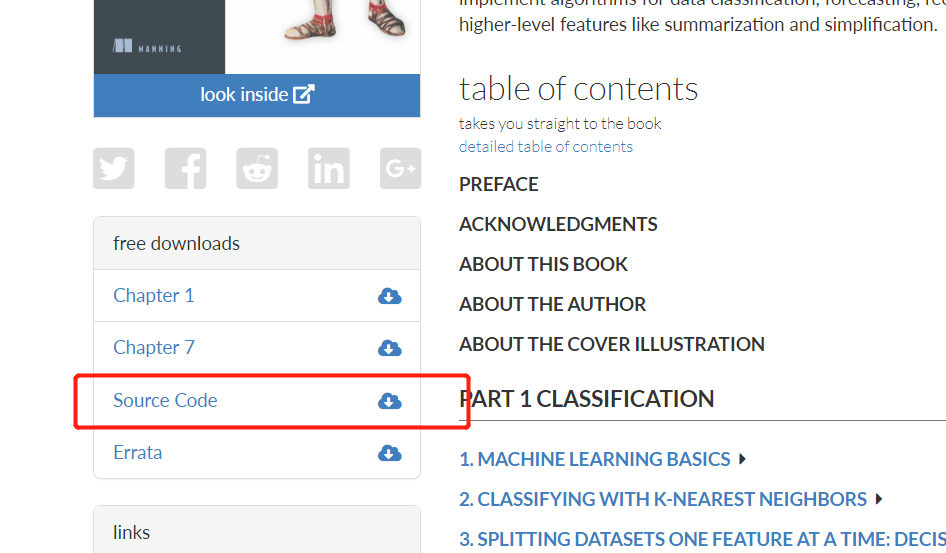Share the book on Facebook
The width and height of the screenshot is (946, 553).
185,168
